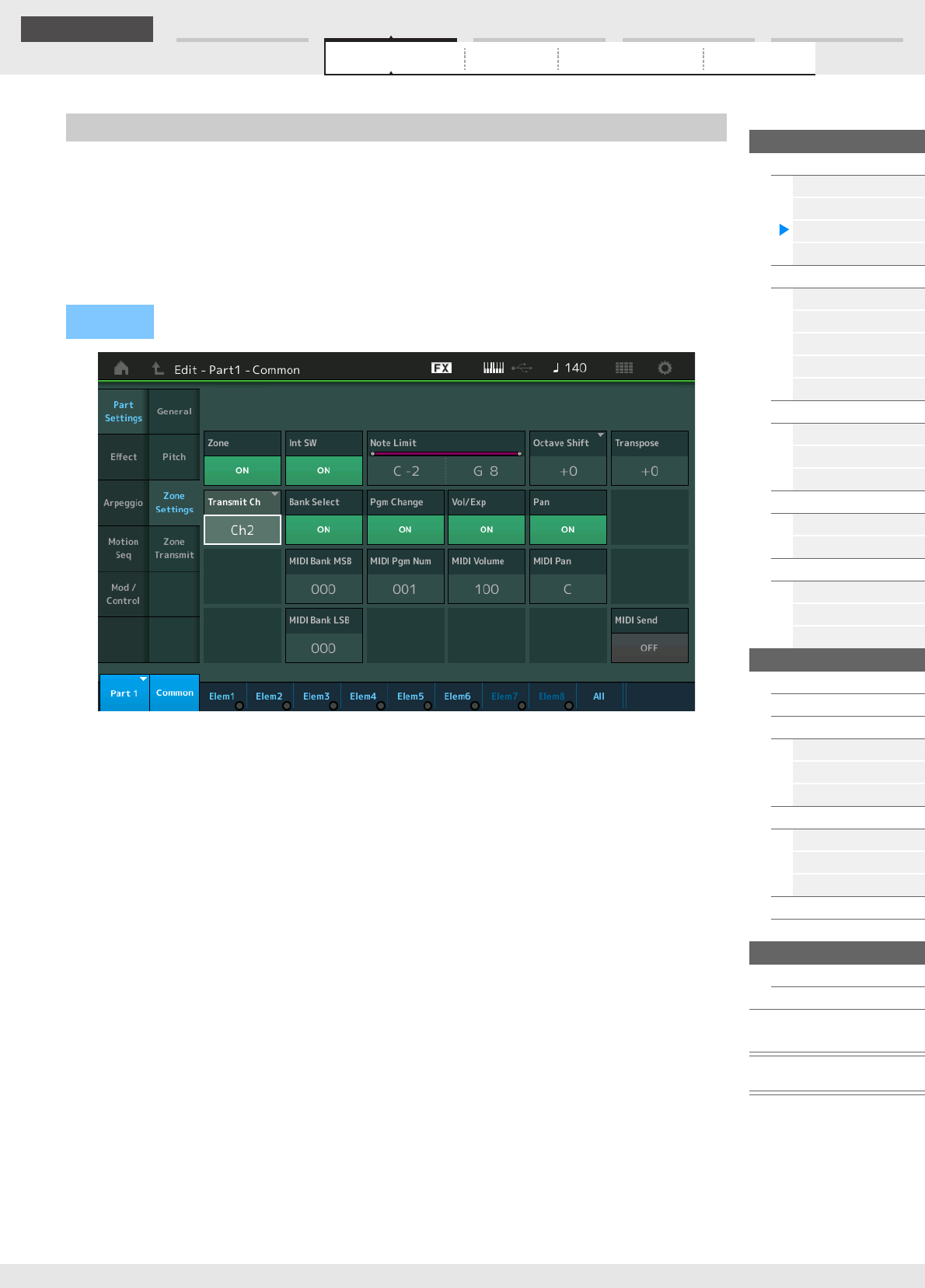The height and width of the screenshot is (1288, 925).
Task: Toggle the Int SW switch
Action: click(324, 470)
